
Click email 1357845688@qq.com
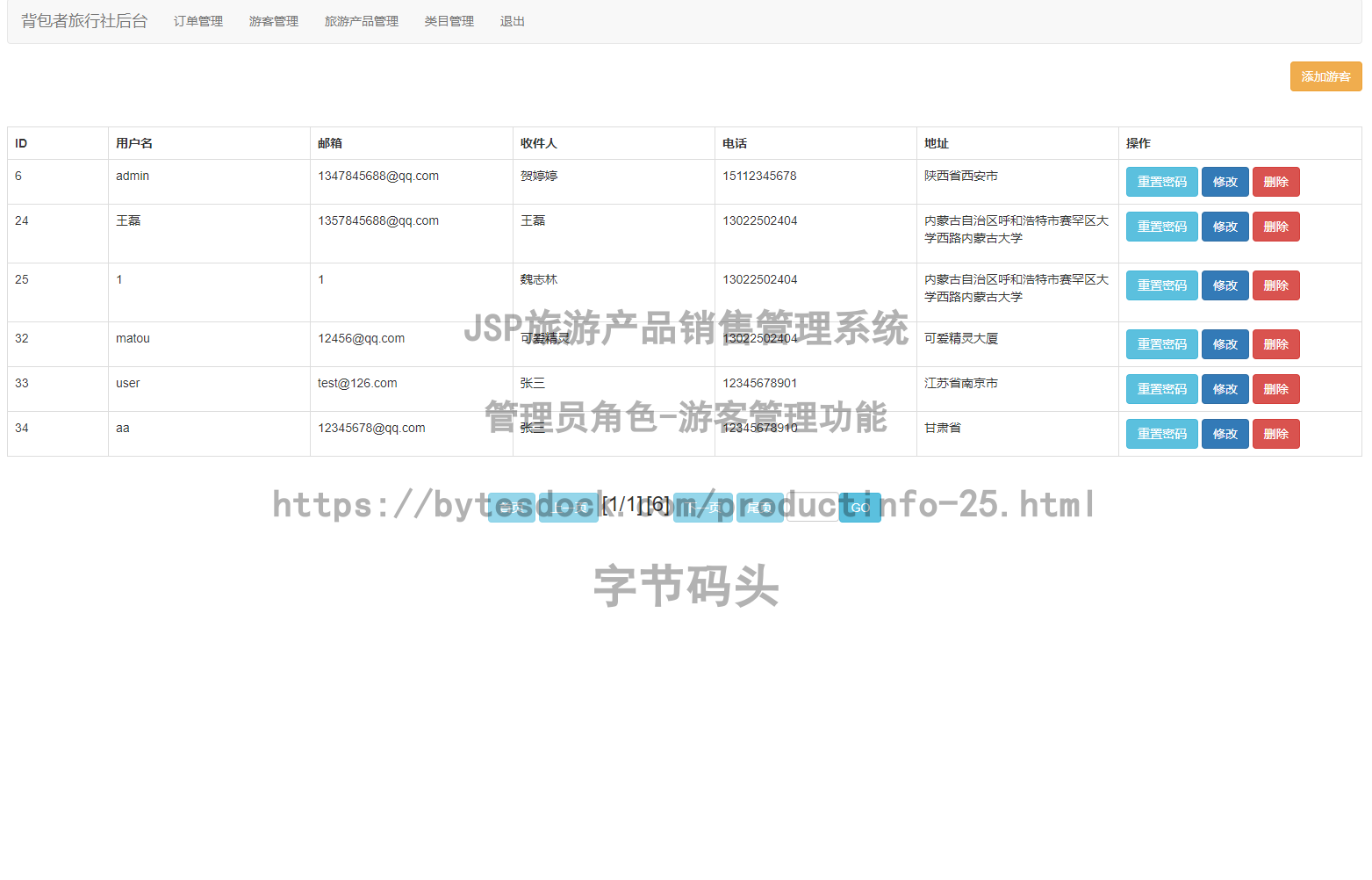click(x=378, y=220)
